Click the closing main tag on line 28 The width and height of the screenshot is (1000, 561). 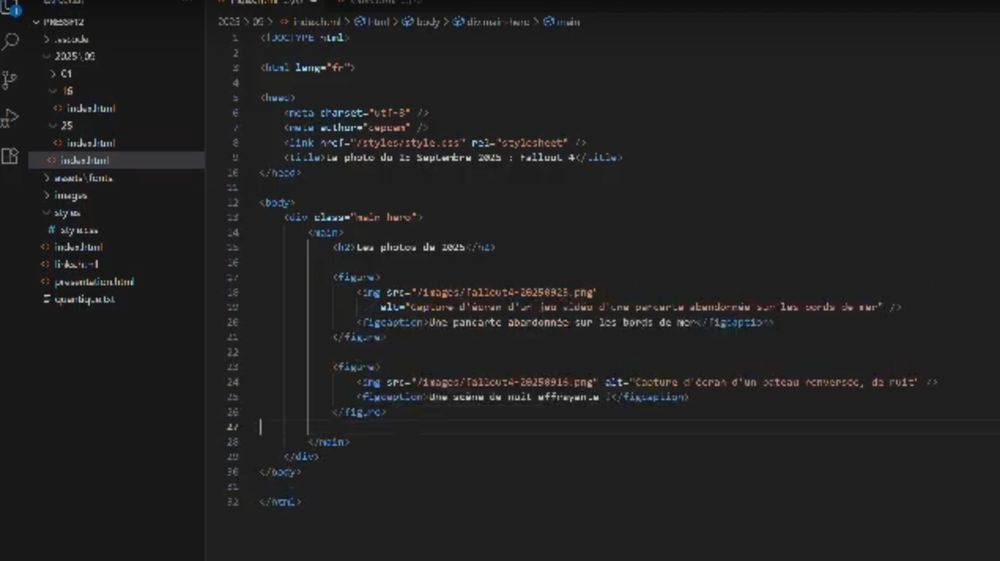(x=328, y=442)
